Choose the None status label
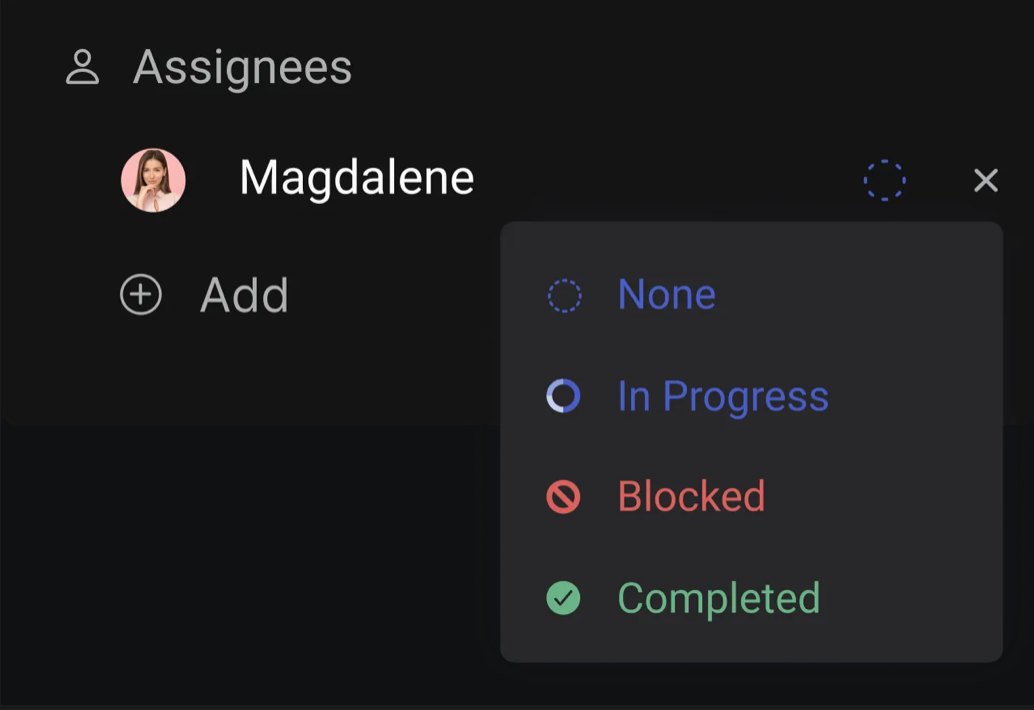This screenshot has height=710, width=1034. [667, 294]
